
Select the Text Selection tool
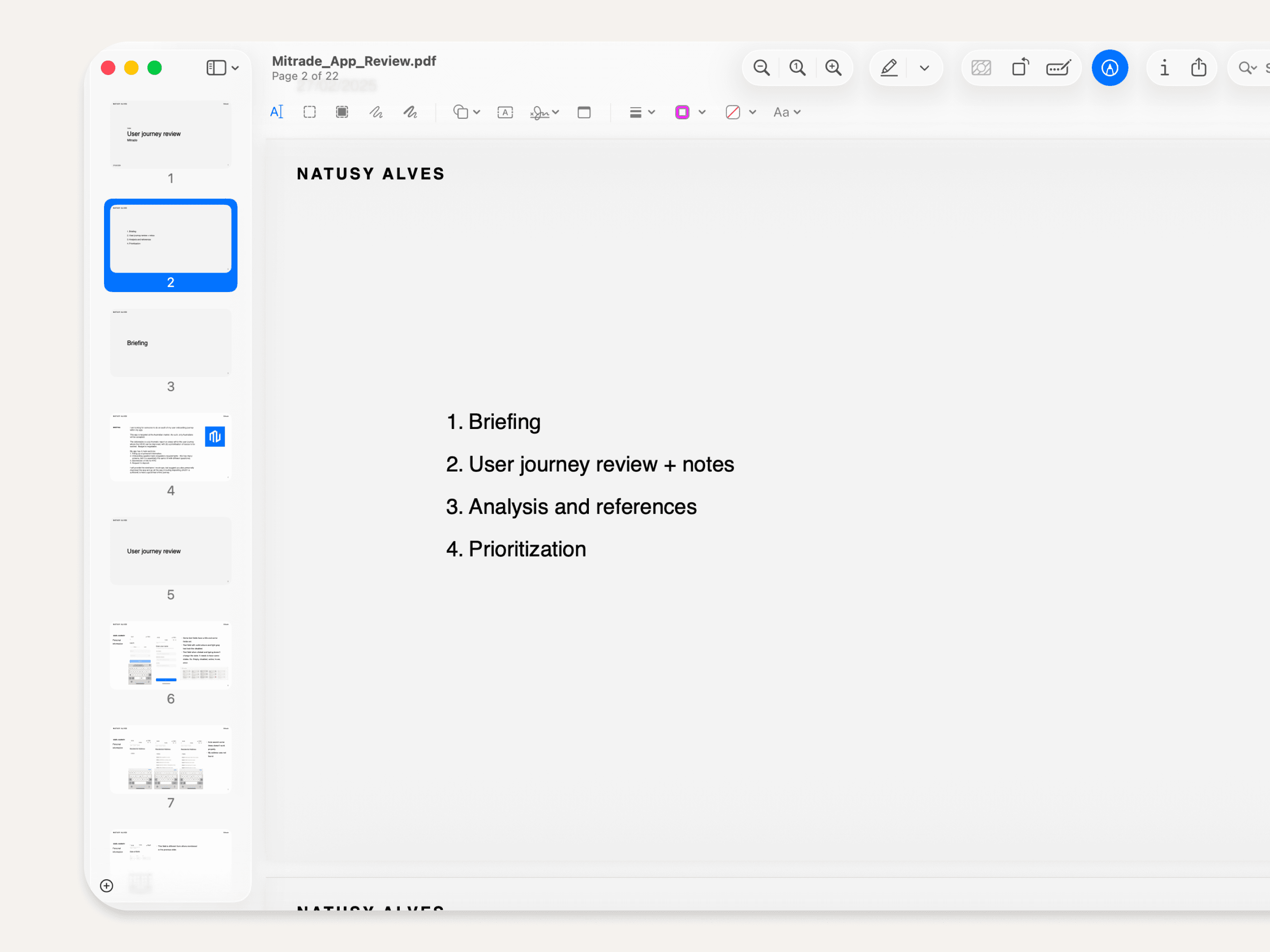(x=276, y=112)
